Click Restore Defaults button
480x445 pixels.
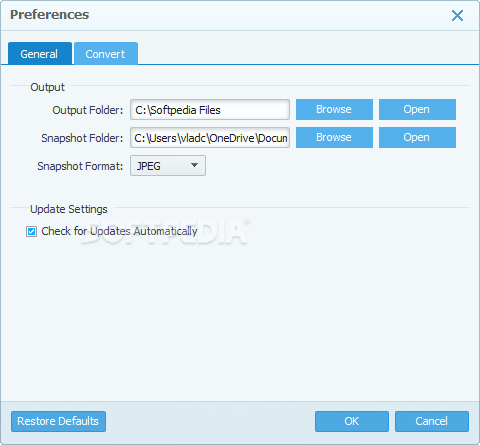pos(58,421)
